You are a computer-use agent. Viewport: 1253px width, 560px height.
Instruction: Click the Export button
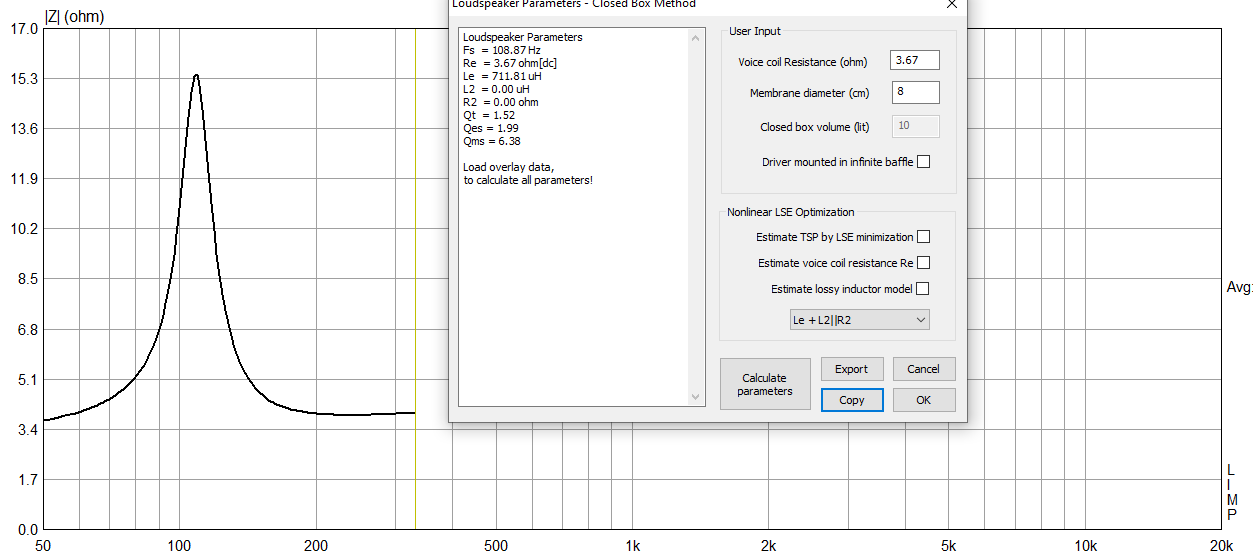[x=852, y=369]
